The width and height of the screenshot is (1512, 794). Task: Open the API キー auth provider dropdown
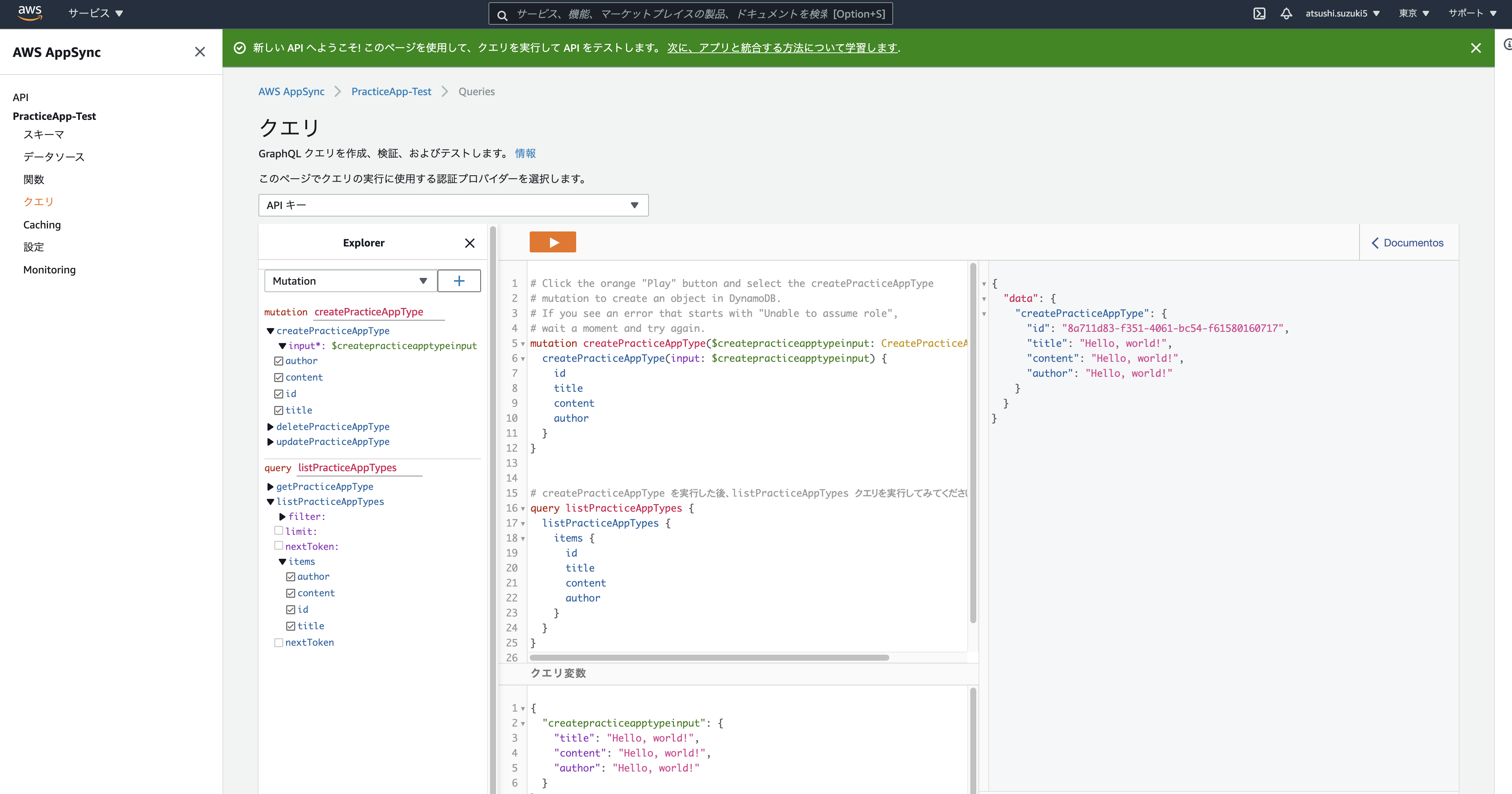[453, 205]
